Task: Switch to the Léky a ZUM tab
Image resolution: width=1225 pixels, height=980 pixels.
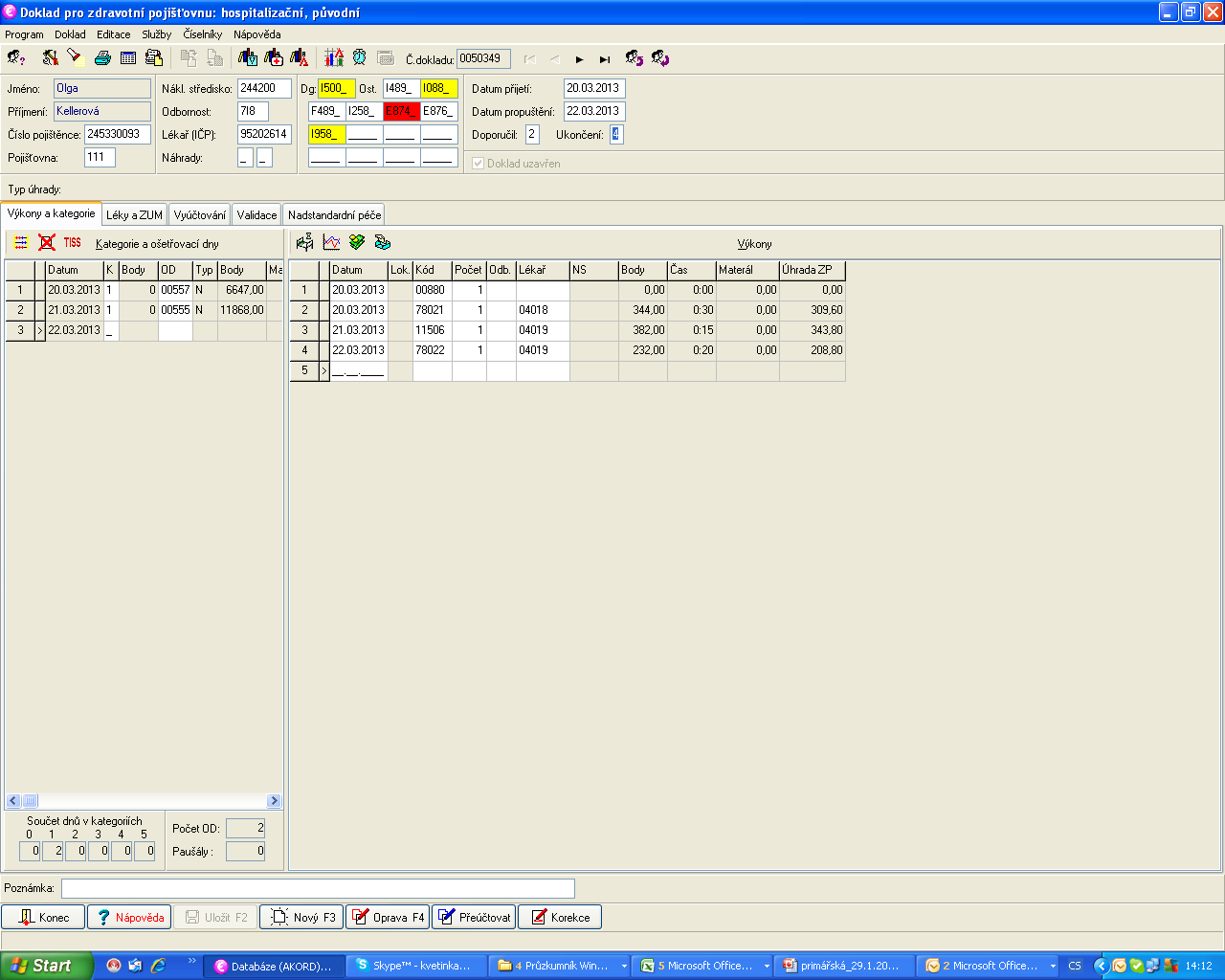Action: [x=134, y=215]
